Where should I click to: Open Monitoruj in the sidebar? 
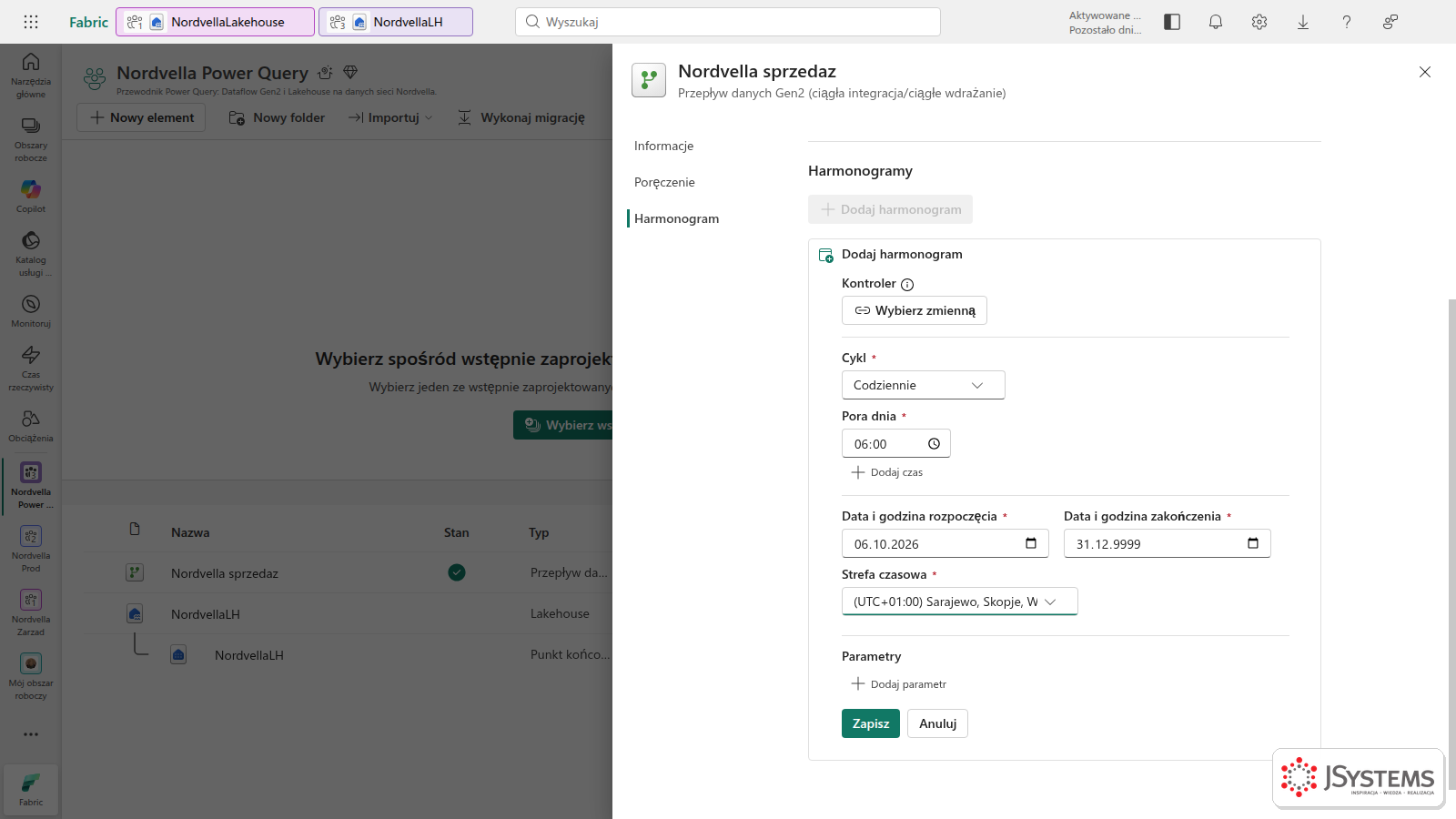pyautogui.click(x=31, y=310)
